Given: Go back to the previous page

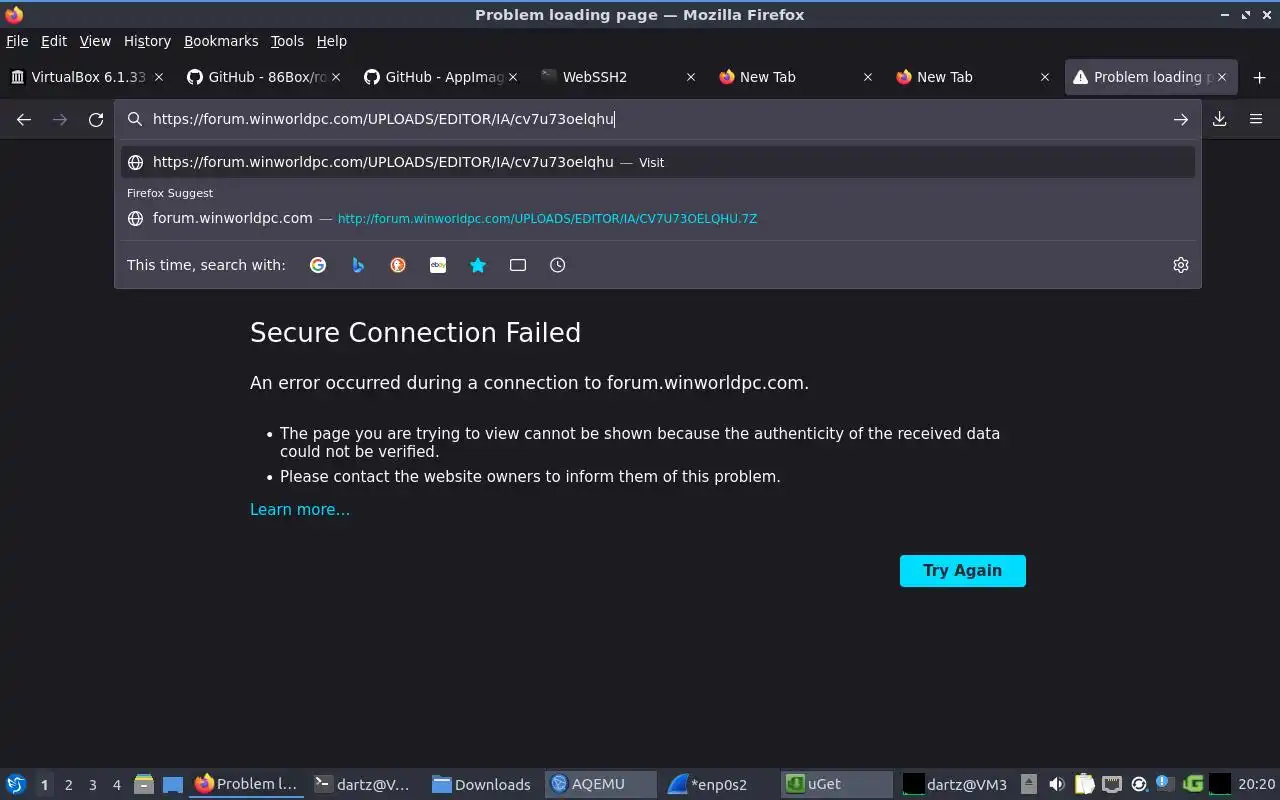Looking at the screenshot, I should pyautogui.click(x=24, y=119).
